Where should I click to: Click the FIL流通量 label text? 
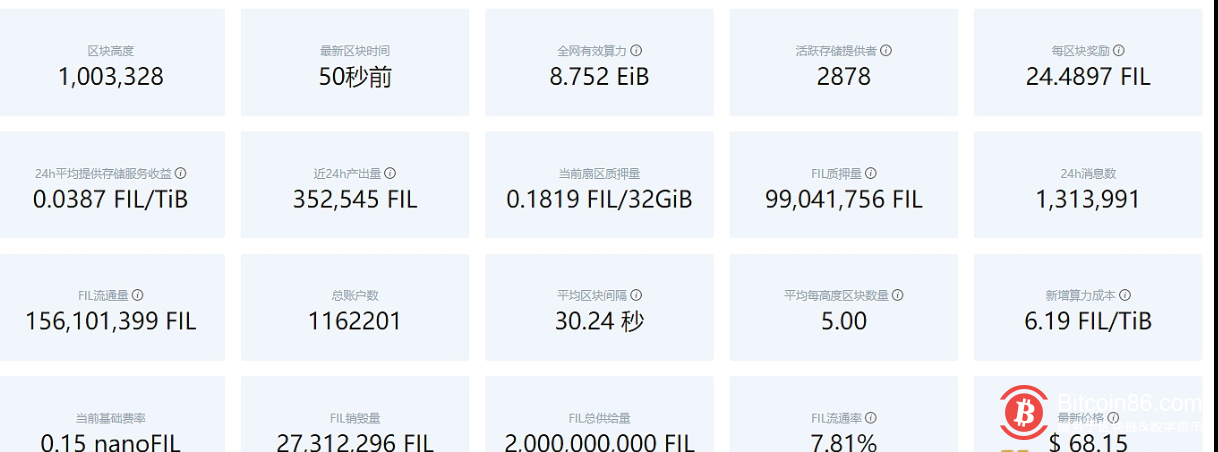coord(104,296)
